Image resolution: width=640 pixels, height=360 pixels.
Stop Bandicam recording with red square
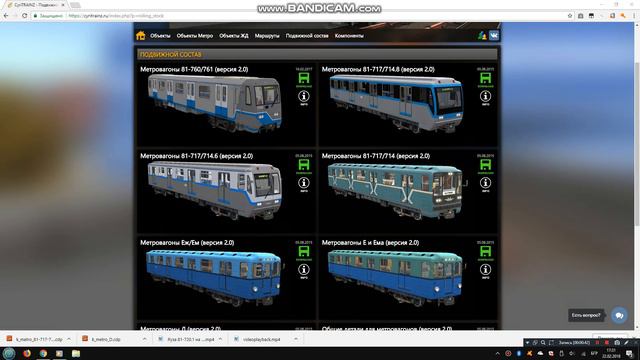(607, 342)
